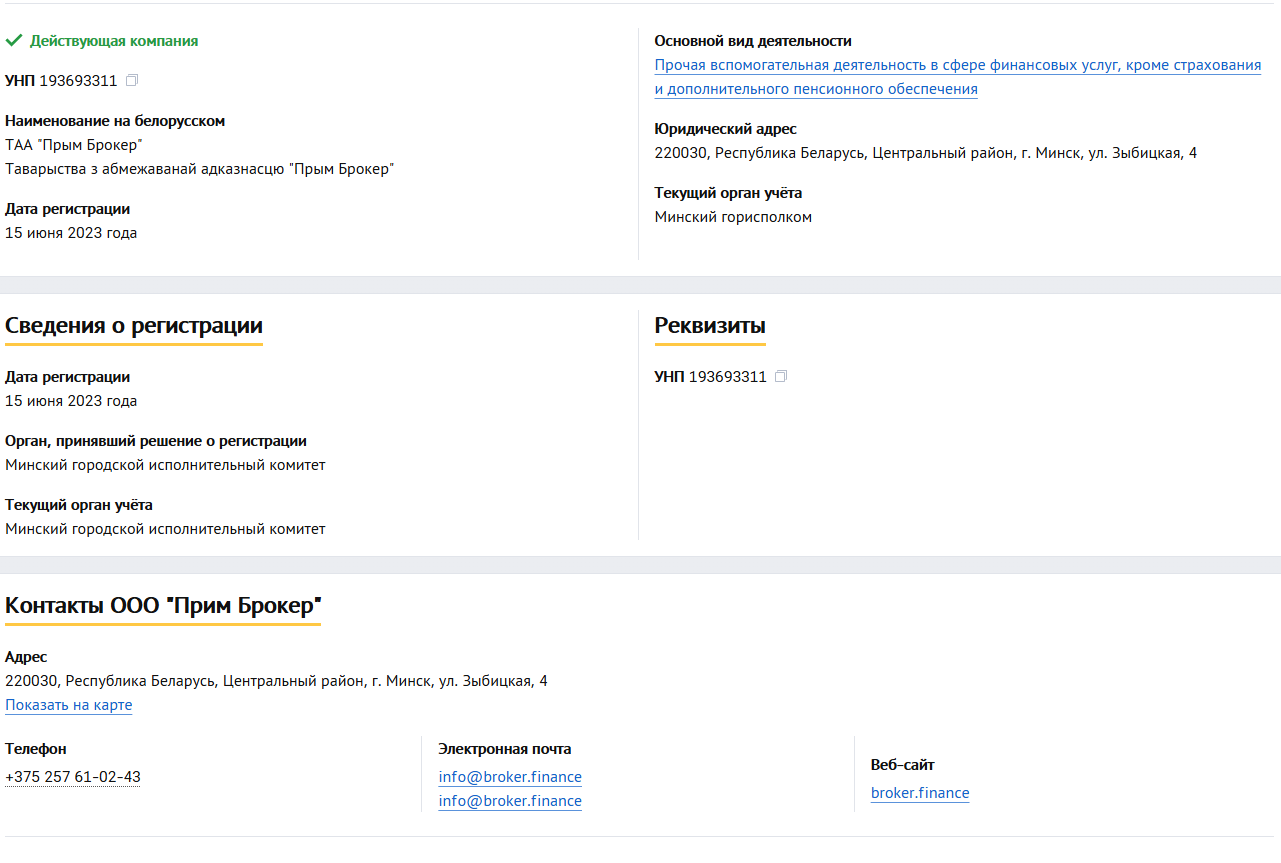Call the phone number +375 257 61-02-43
Screen dimensions: 1281x863
click(72, 777)
